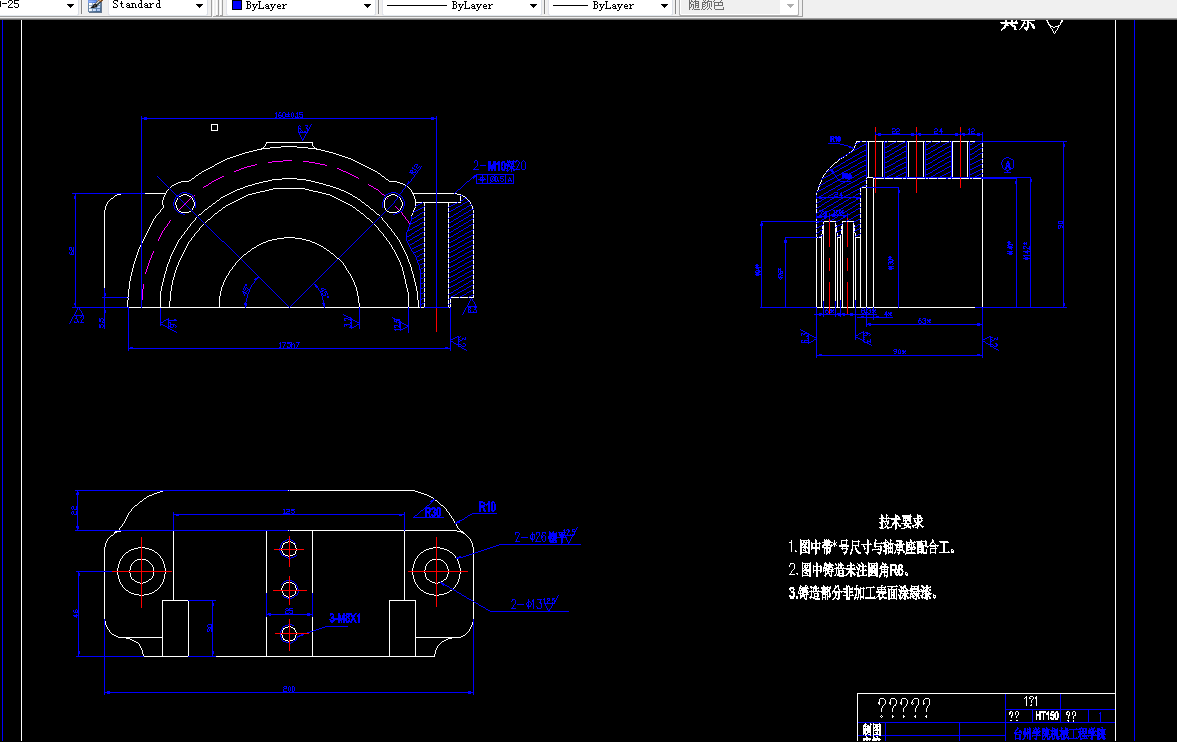
Task: Click the small white grip square above front view
Action: 214,127
